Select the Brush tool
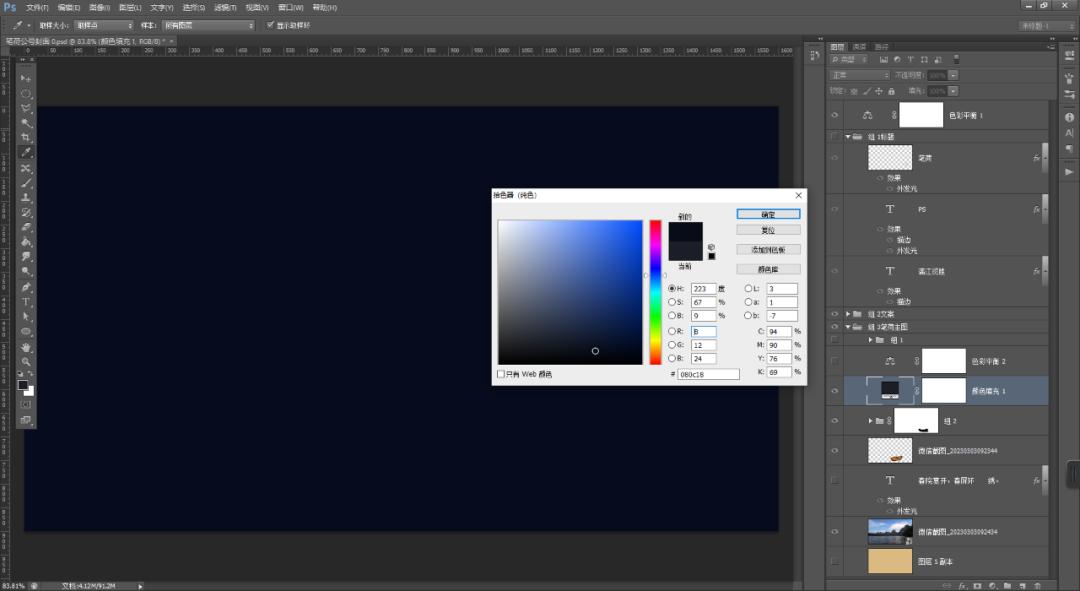Viewport: 1080px width, 591px height. (x=26, y=183)
